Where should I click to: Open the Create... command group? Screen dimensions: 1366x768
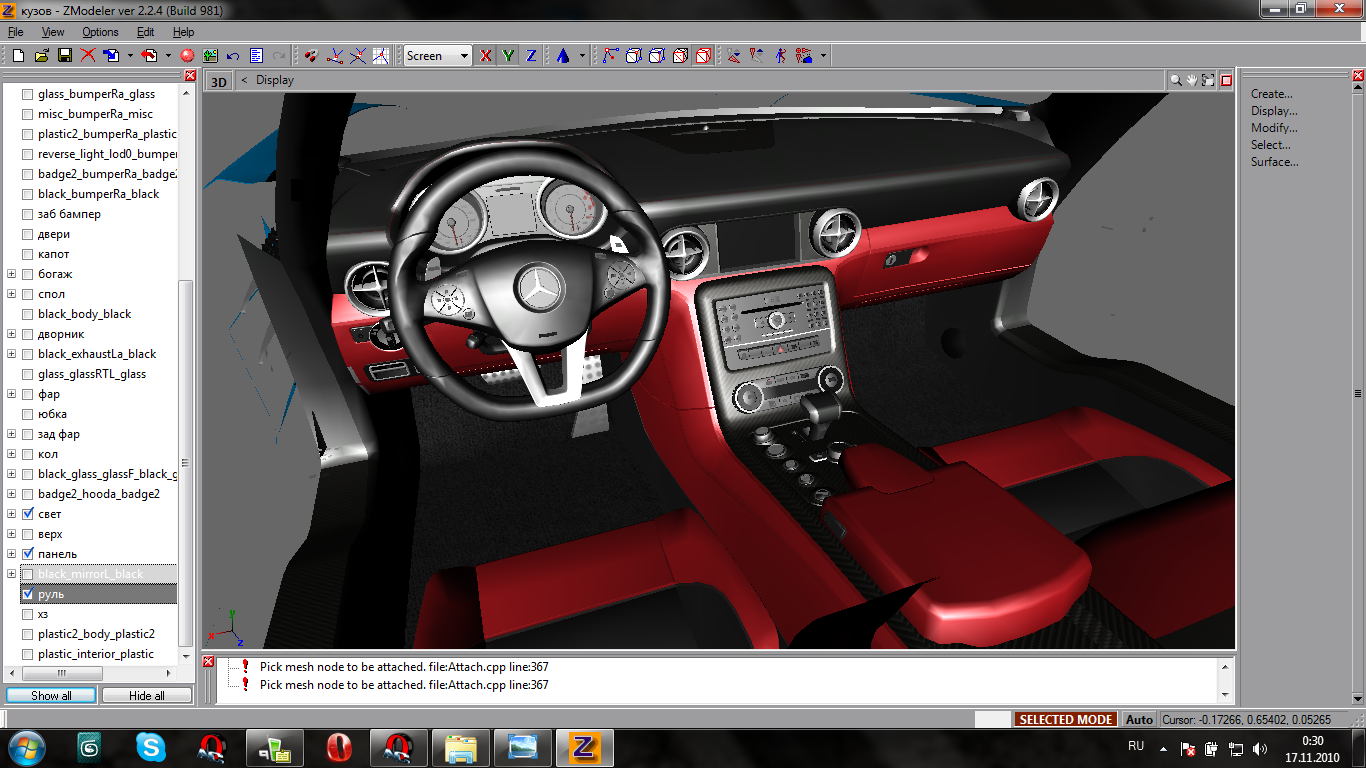1272,94
